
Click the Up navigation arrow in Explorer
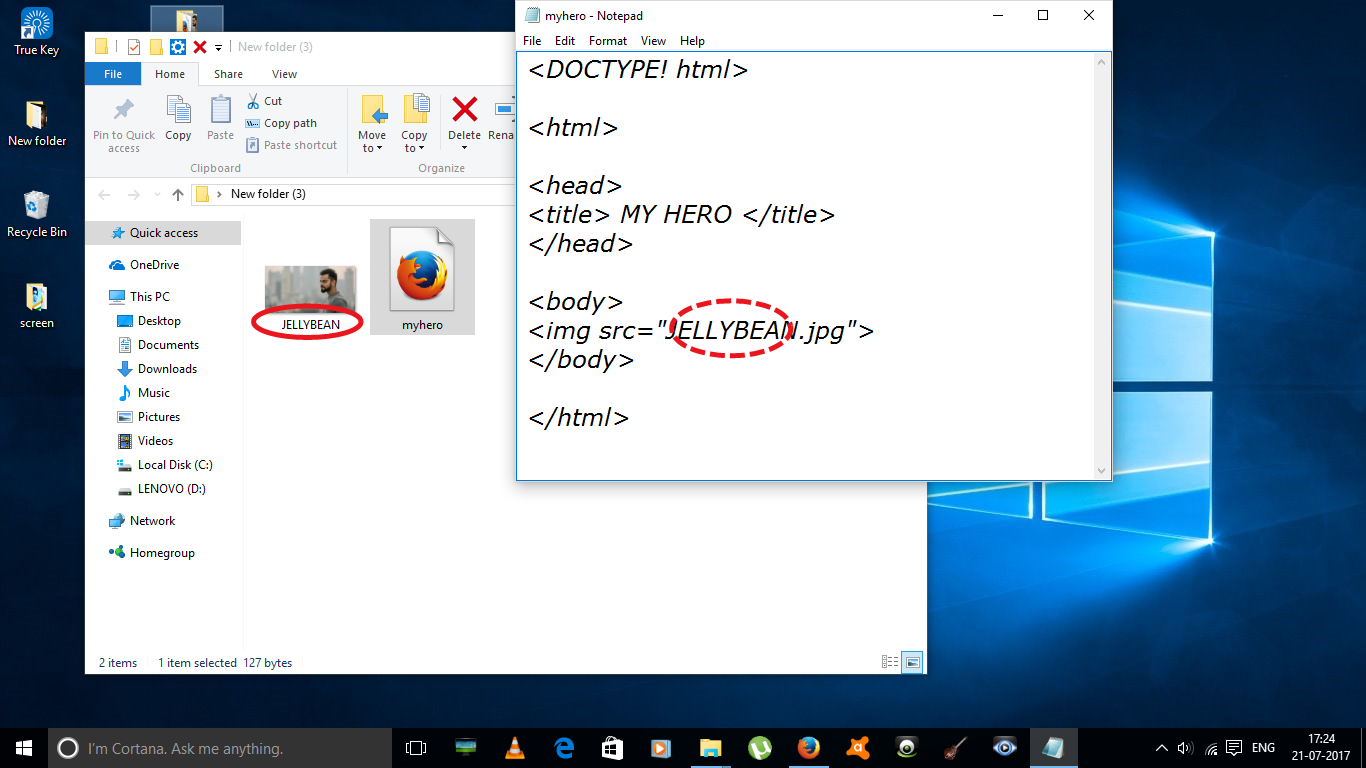pyautogui.click(x=177, y=193)
